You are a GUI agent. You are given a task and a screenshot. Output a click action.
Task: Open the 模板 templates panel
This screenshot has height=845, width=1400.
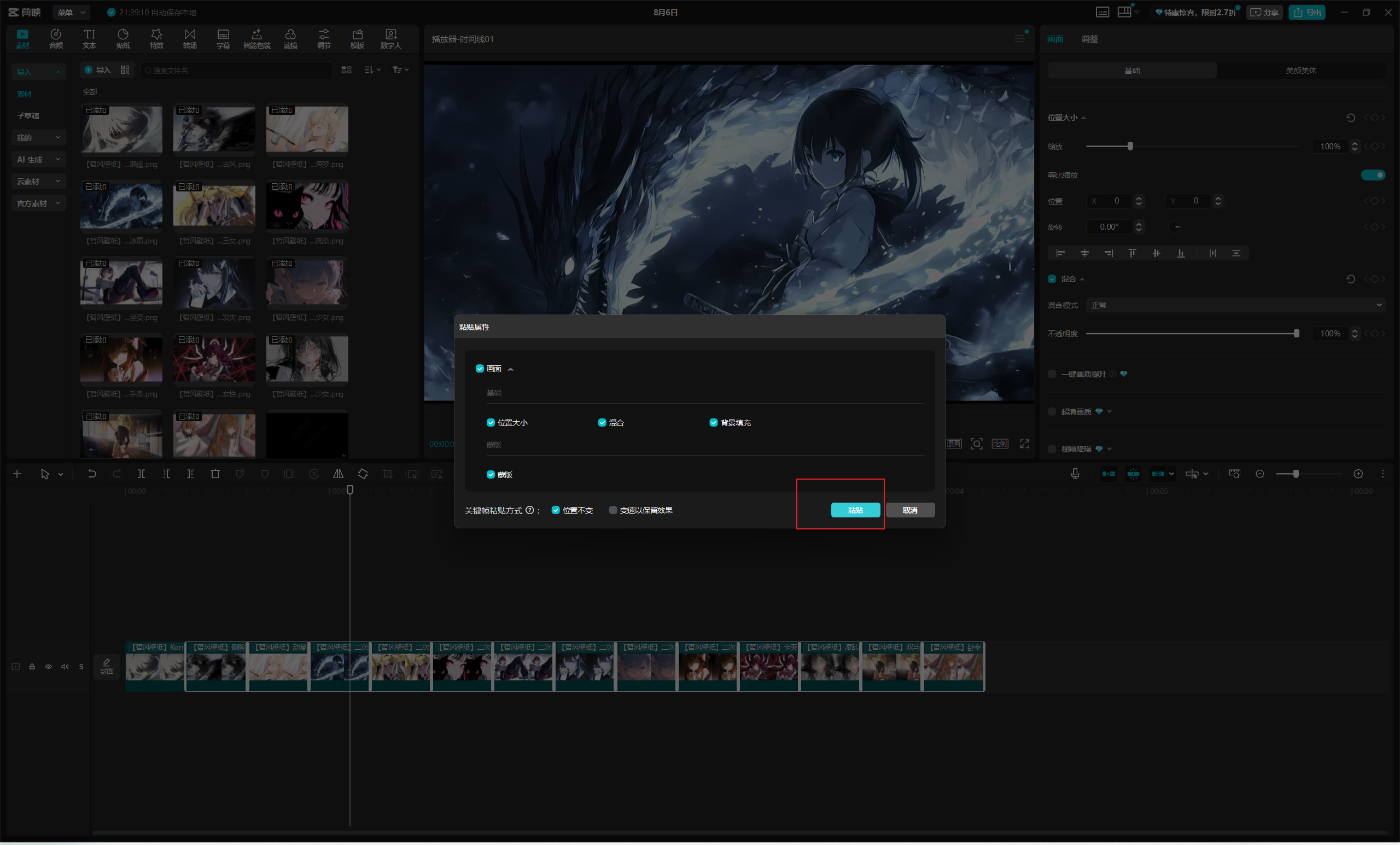pyautogui.click(x=358, y=39)
